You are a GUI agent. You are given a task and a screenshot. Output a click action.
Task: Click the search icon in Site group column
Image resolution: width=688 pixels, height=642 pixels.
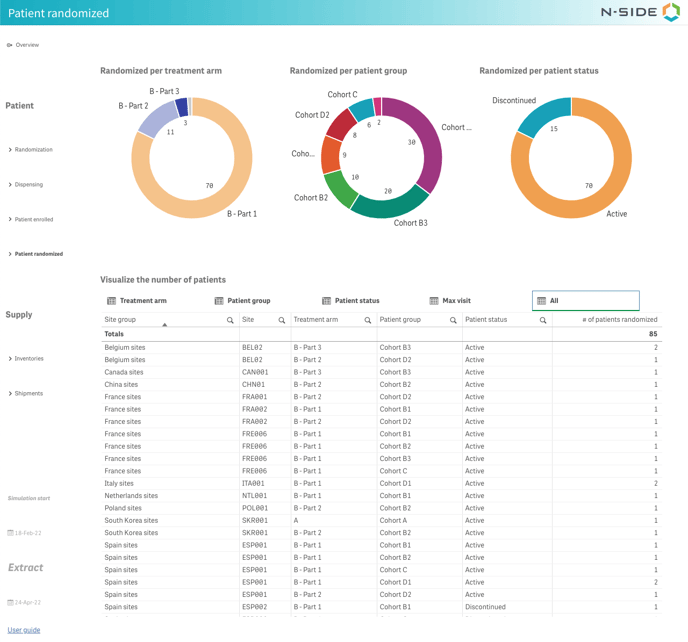click(230, 320)
